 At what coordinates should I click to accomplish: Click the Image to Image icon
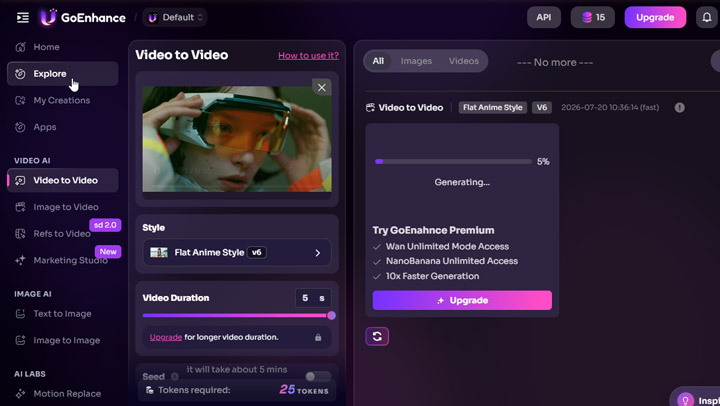(20, 340)
